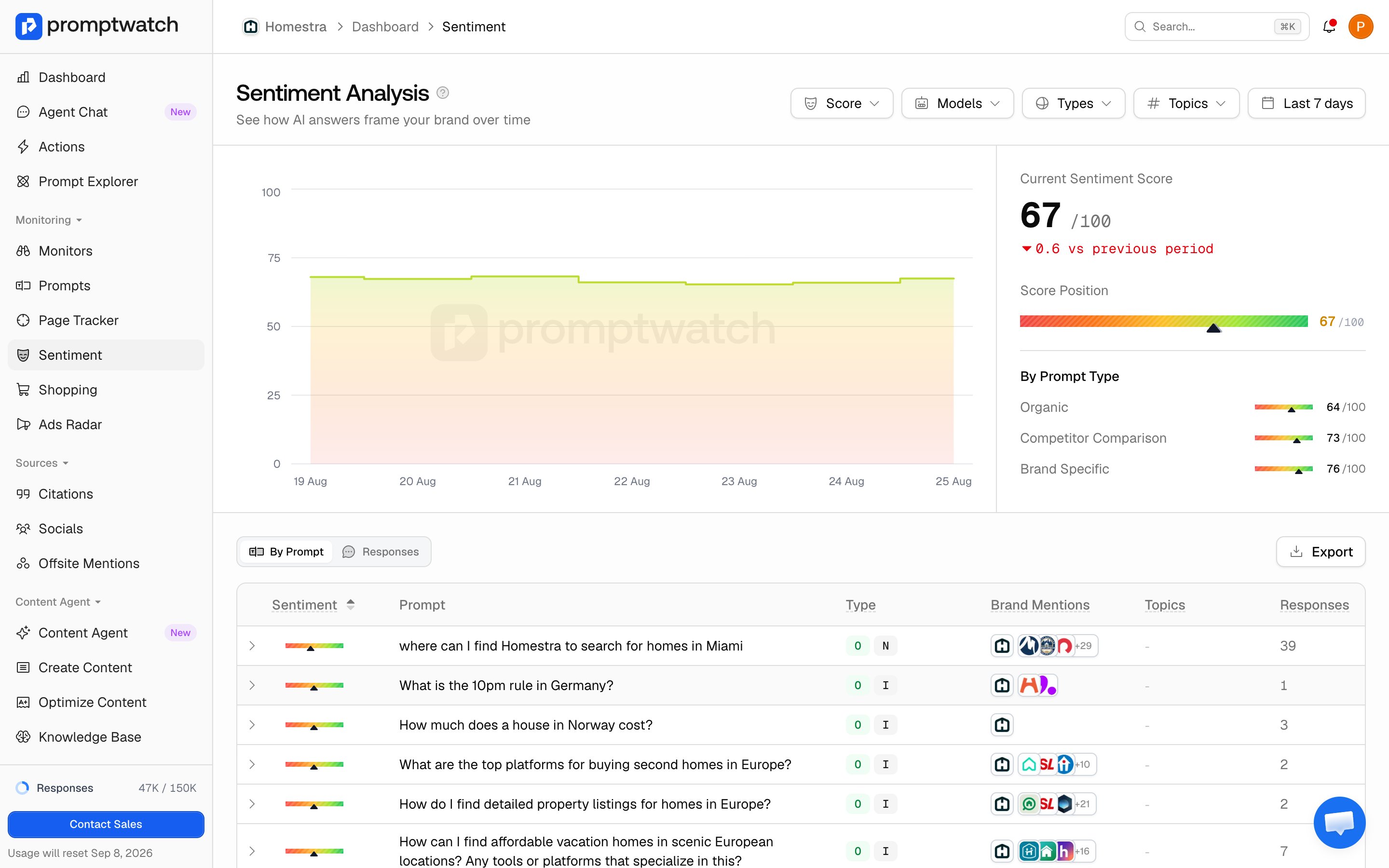Click the 39 responses count
The image size is (1389, 868).
[x=1288, y=646]
